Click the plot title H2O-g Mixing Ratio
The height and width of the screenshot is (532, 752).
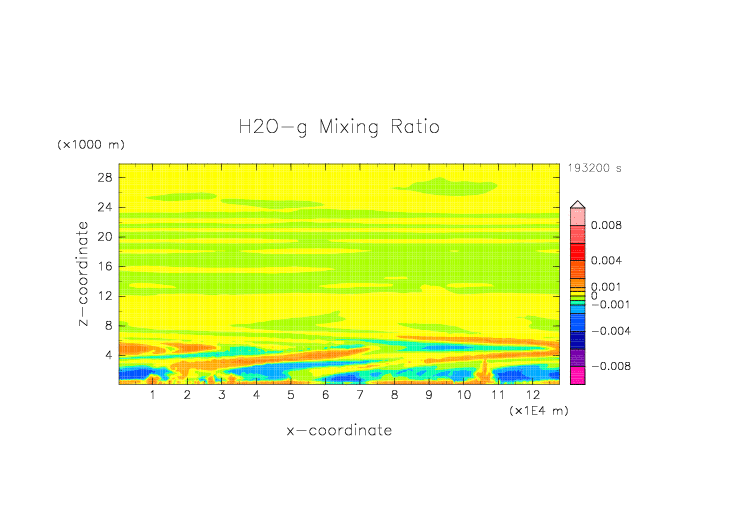(338, 128)
